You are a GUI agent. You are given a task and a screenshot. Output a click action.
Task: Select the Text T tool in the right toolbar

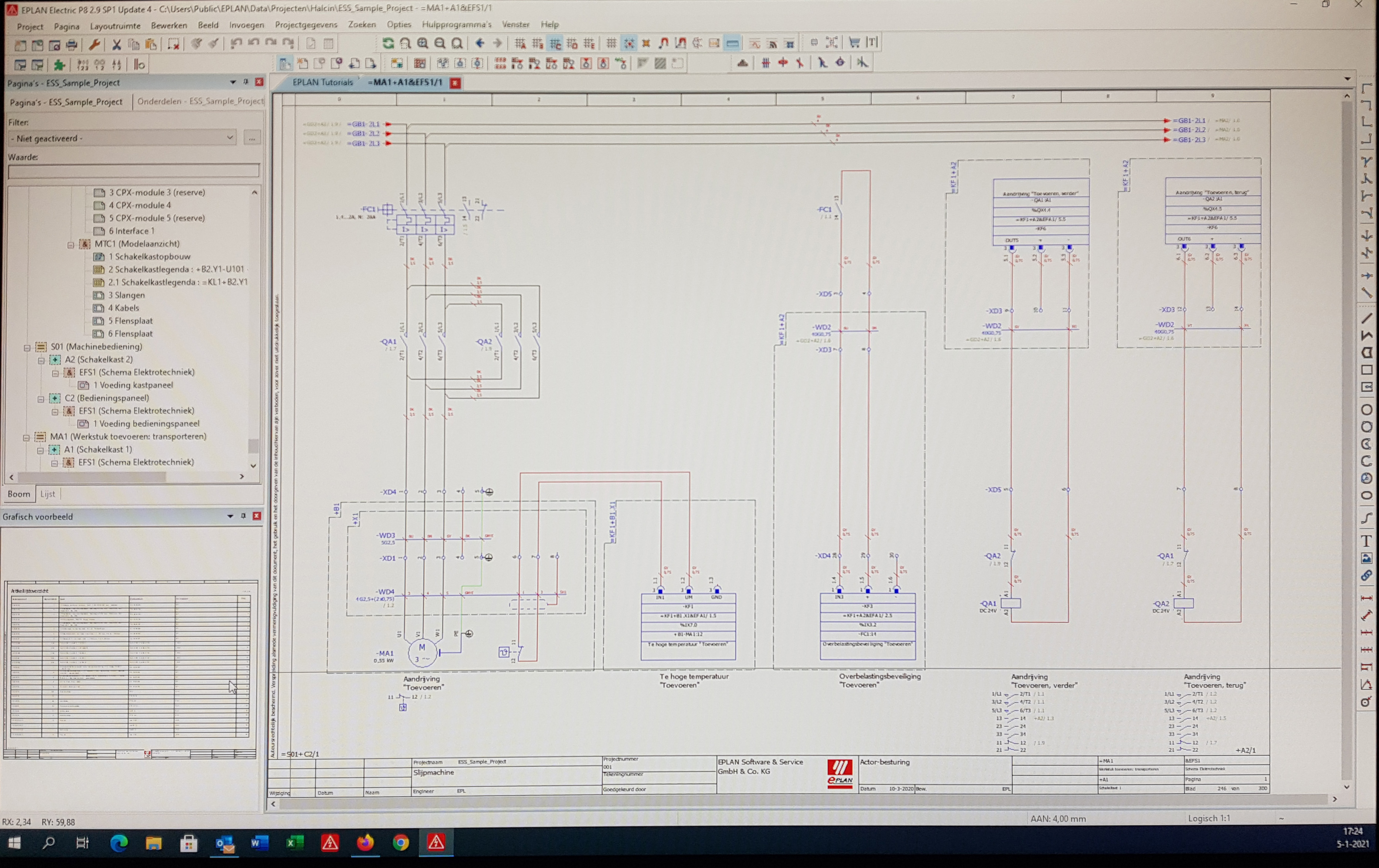(x=1367, y=541)
